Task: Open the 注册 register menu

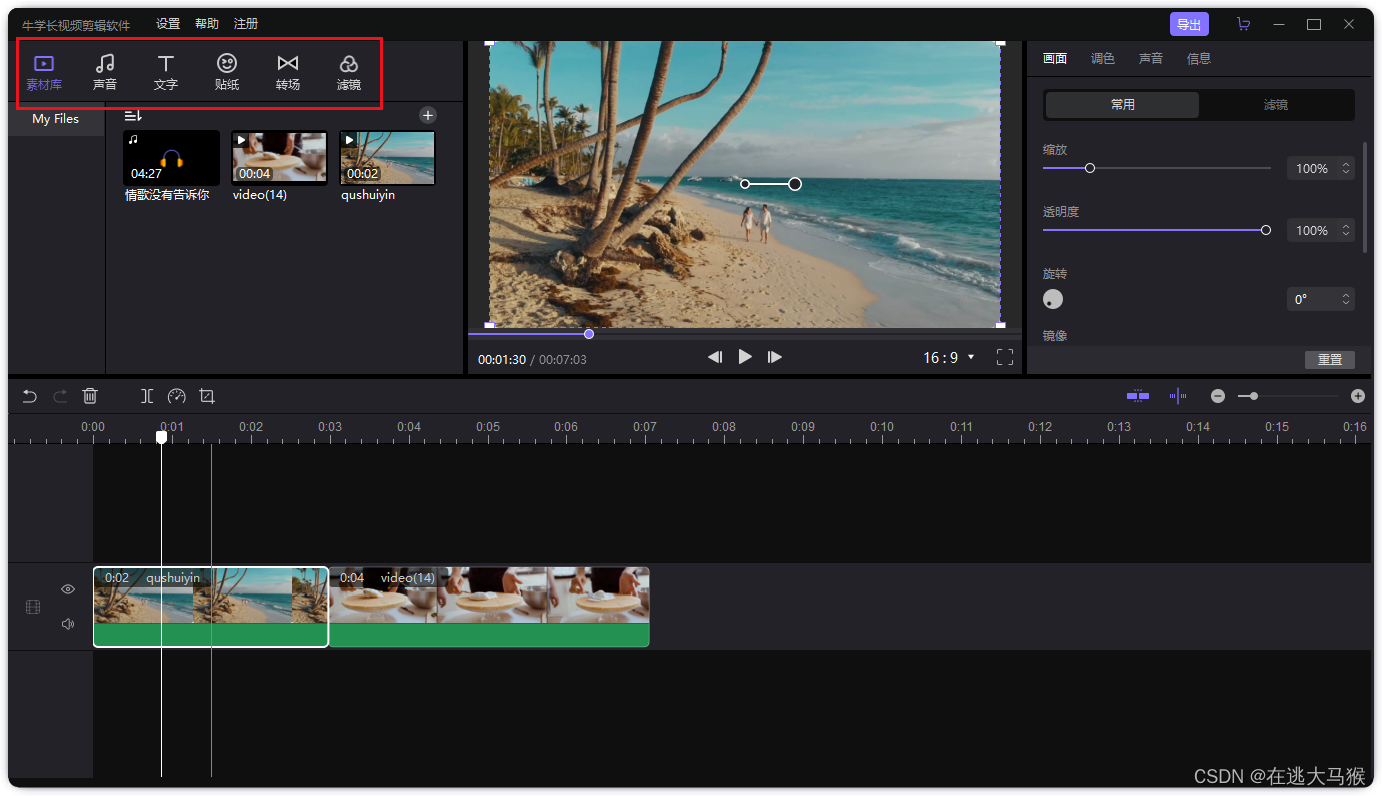Action: [x=246, y=24]
